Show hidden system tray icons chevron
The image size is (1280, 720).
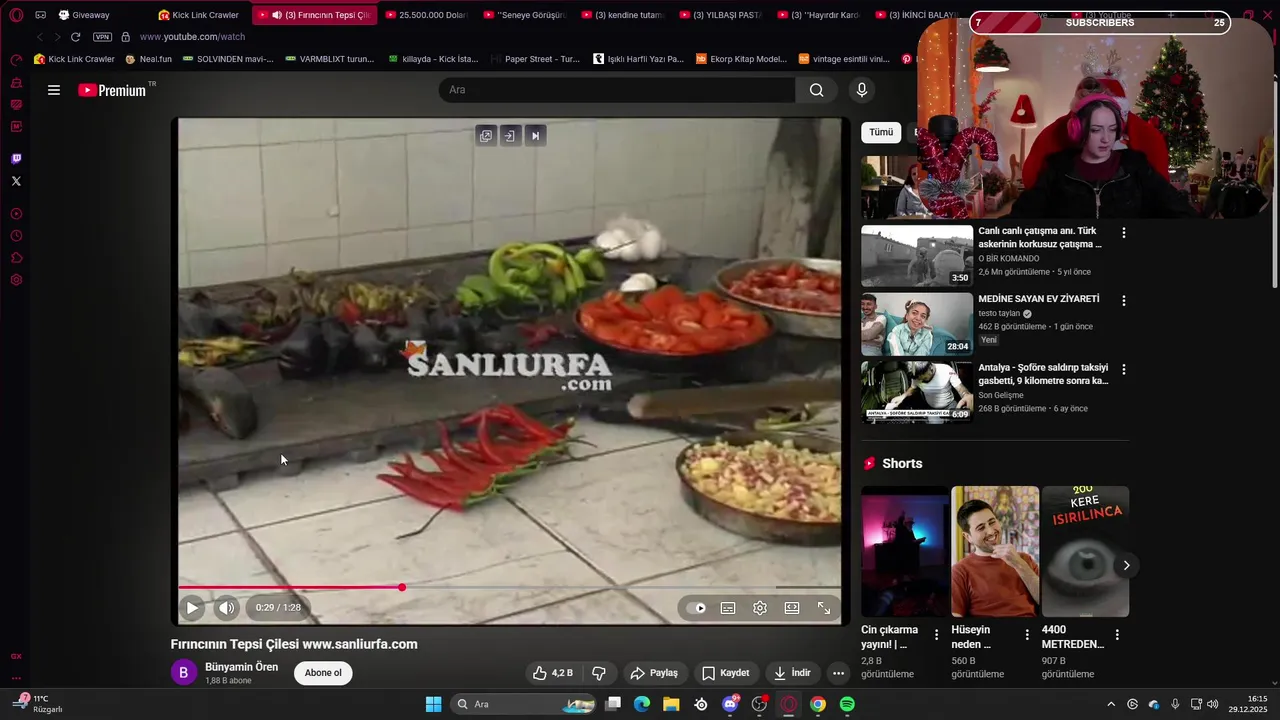1110,704
